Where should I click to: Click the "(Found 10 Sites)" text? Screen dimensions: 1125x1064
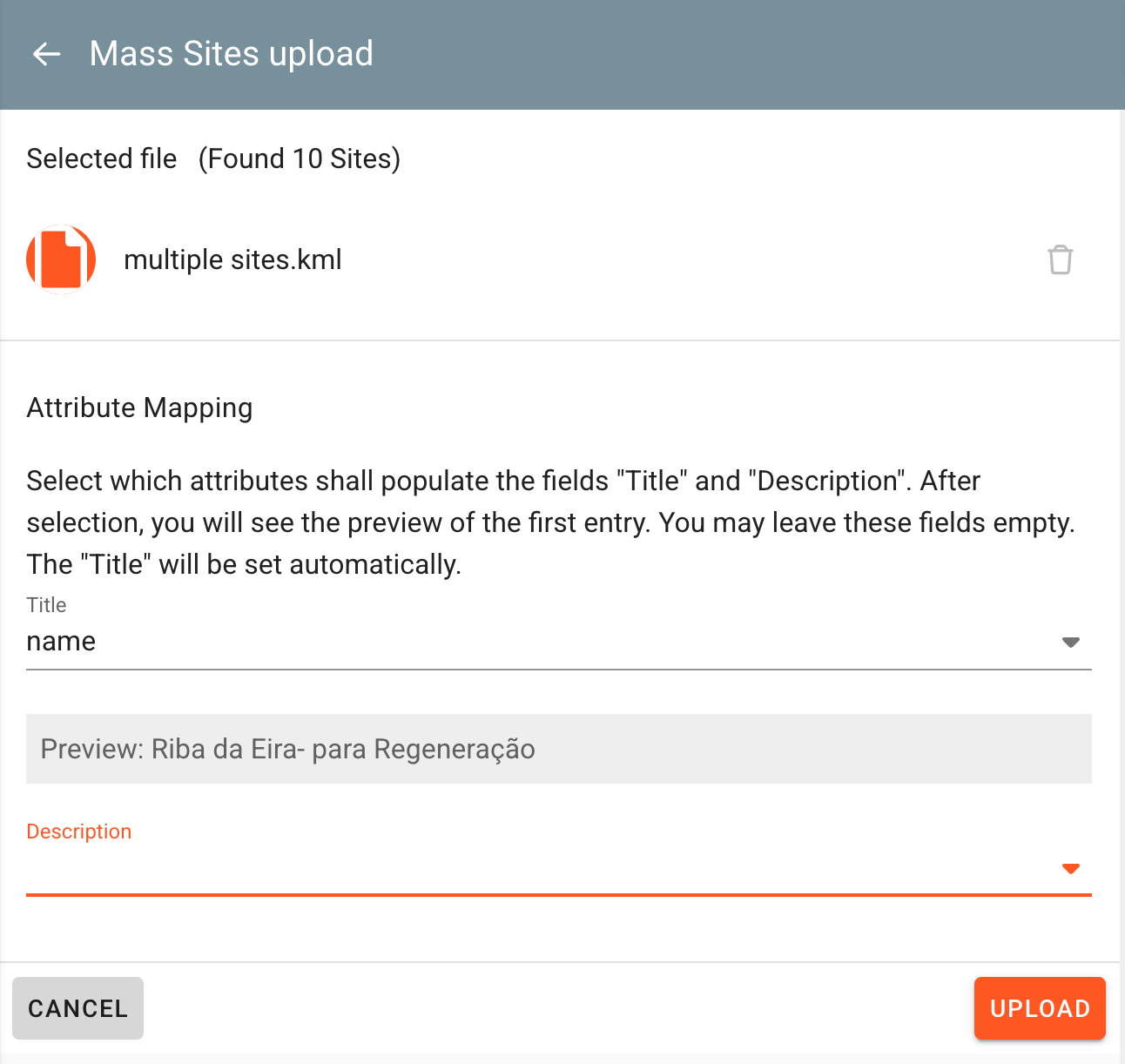[x=300, y=158]
